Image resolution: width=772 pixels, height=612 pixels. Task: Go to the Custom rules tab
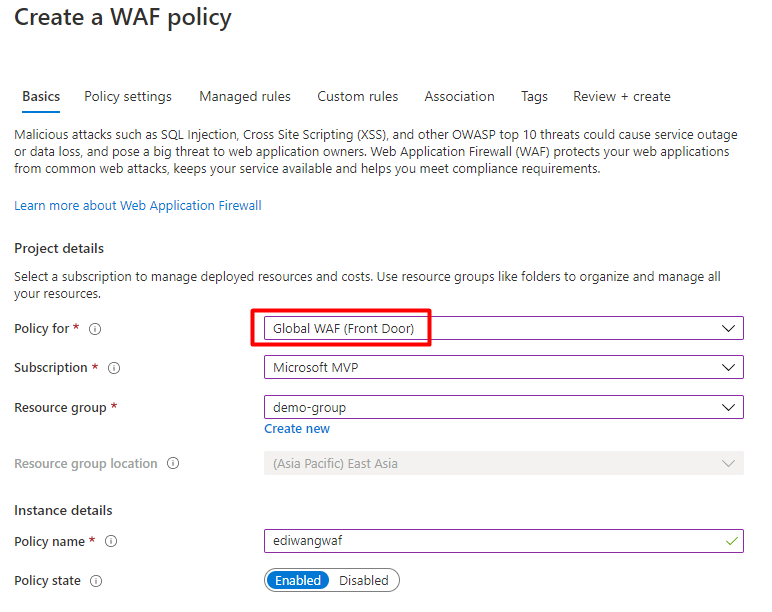pyautogui.click(x=357, y=97)
